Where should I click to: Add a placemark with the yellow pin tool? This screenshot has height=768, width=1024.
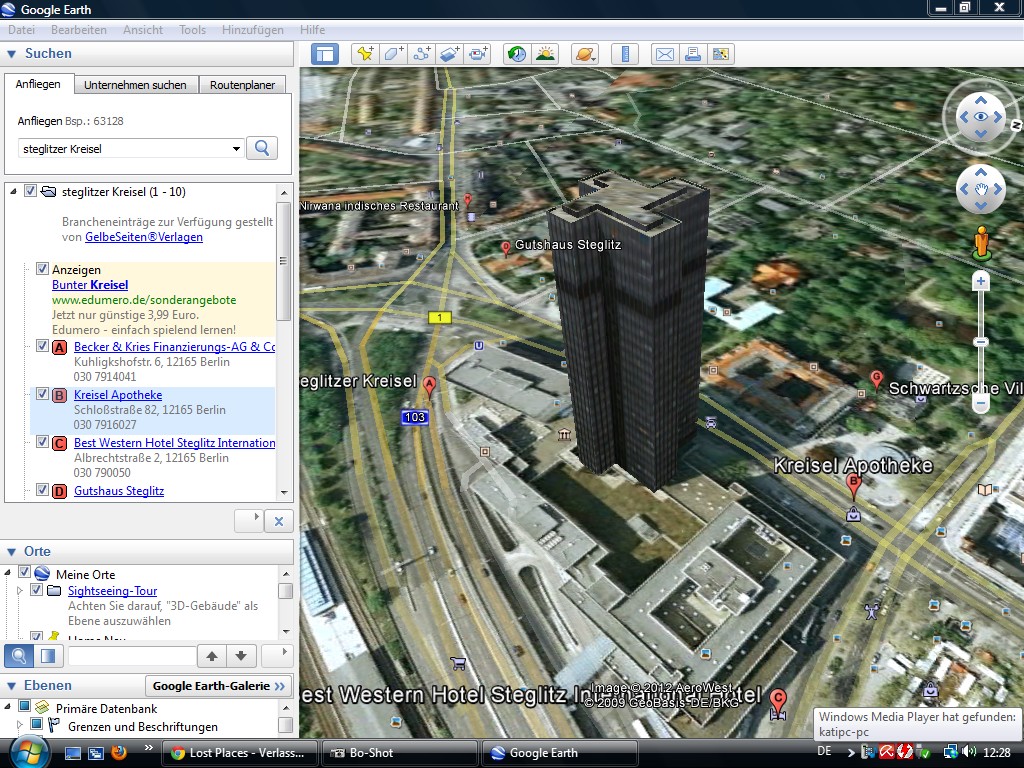[365, 54]
